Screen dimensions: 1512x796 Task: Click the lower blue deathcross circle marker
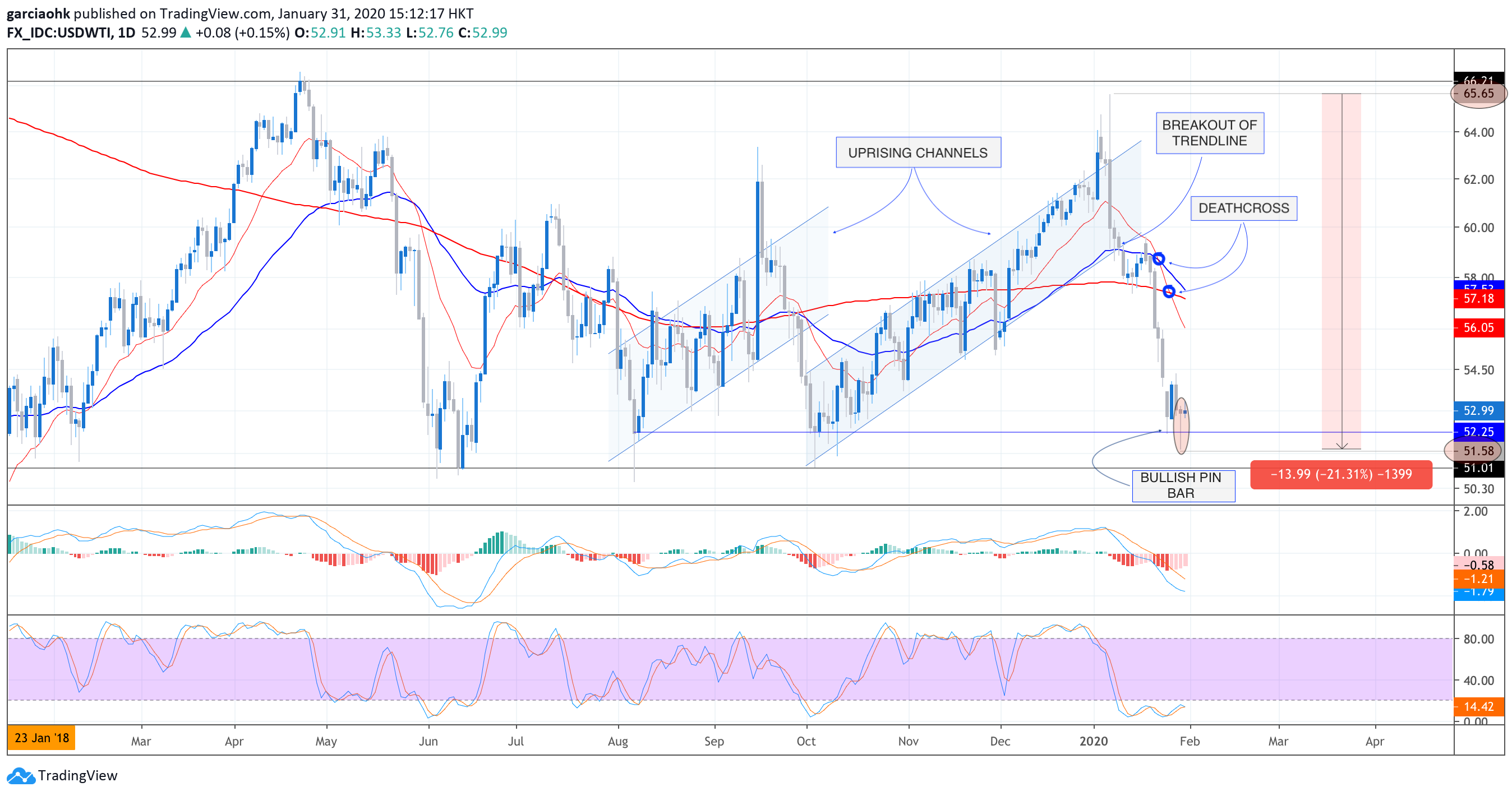click(x=1169, y=291)
